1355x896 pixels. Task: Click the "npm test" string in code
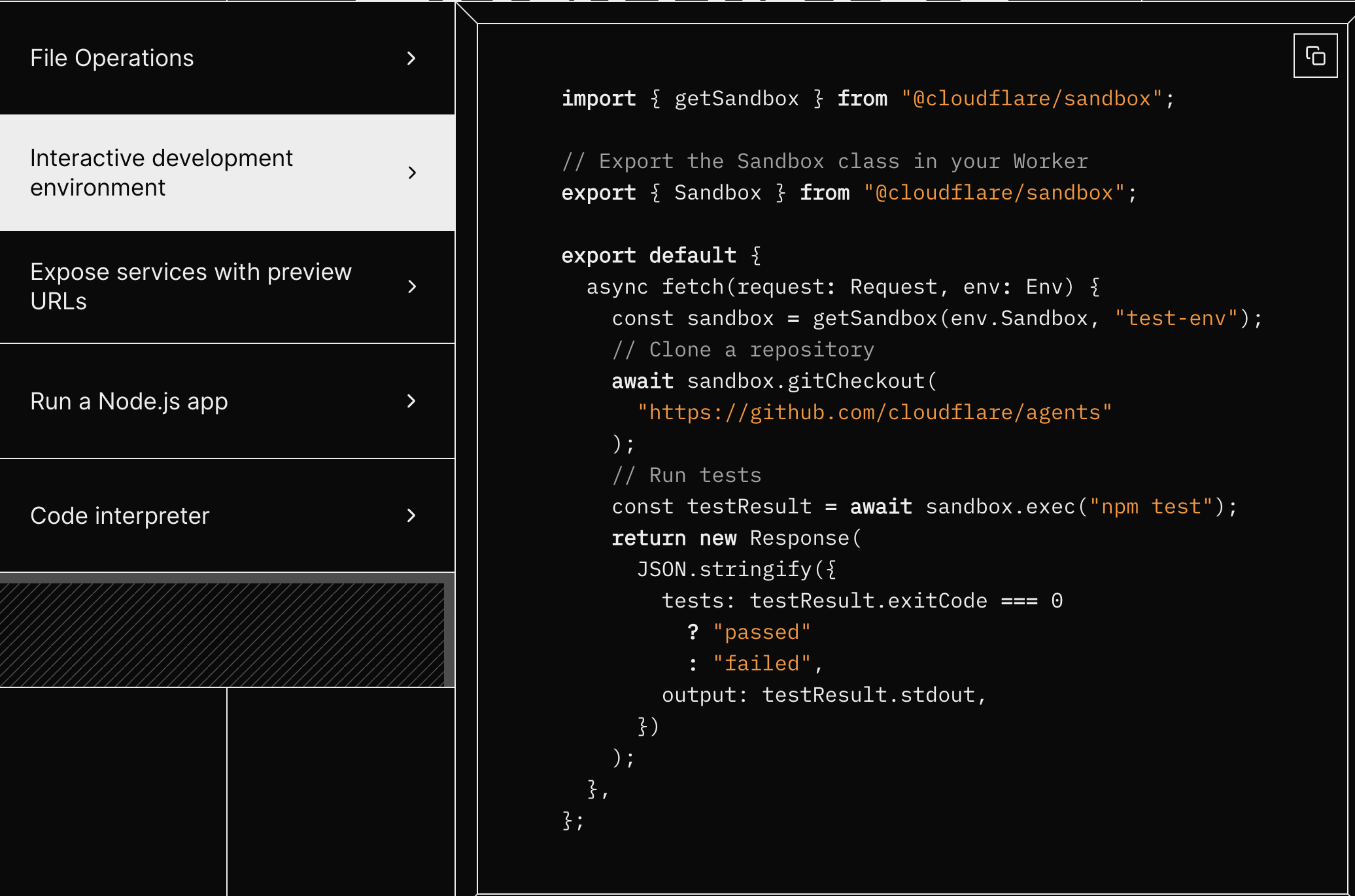pyautogui.click(x=1151, y=507)
